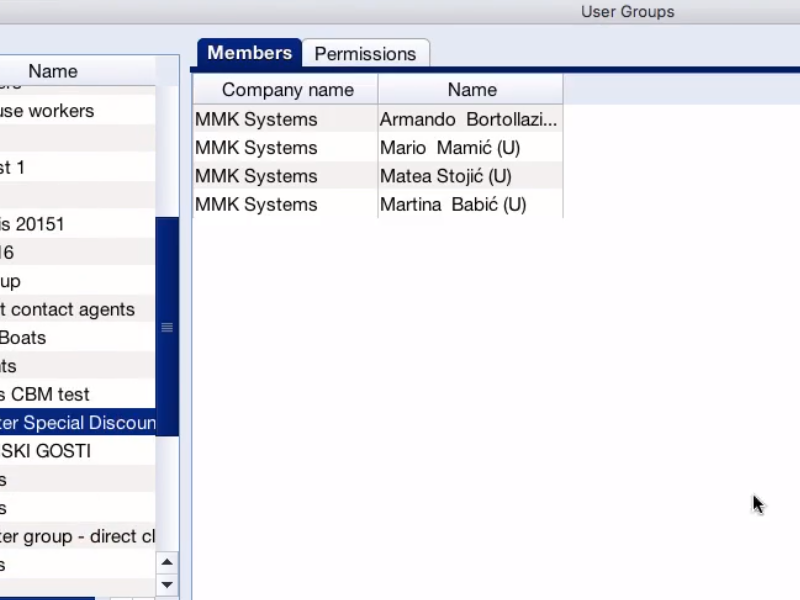Click the Name header of the groups list
The width and height of the screenshot is (800, 600).
(x=53, y=71)
